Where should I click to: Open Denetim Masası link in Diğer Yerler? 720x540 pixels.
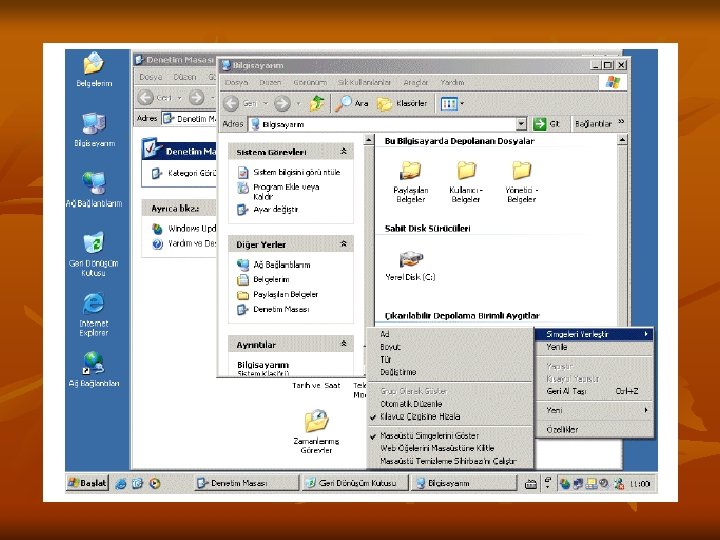(x=281, y=309)
